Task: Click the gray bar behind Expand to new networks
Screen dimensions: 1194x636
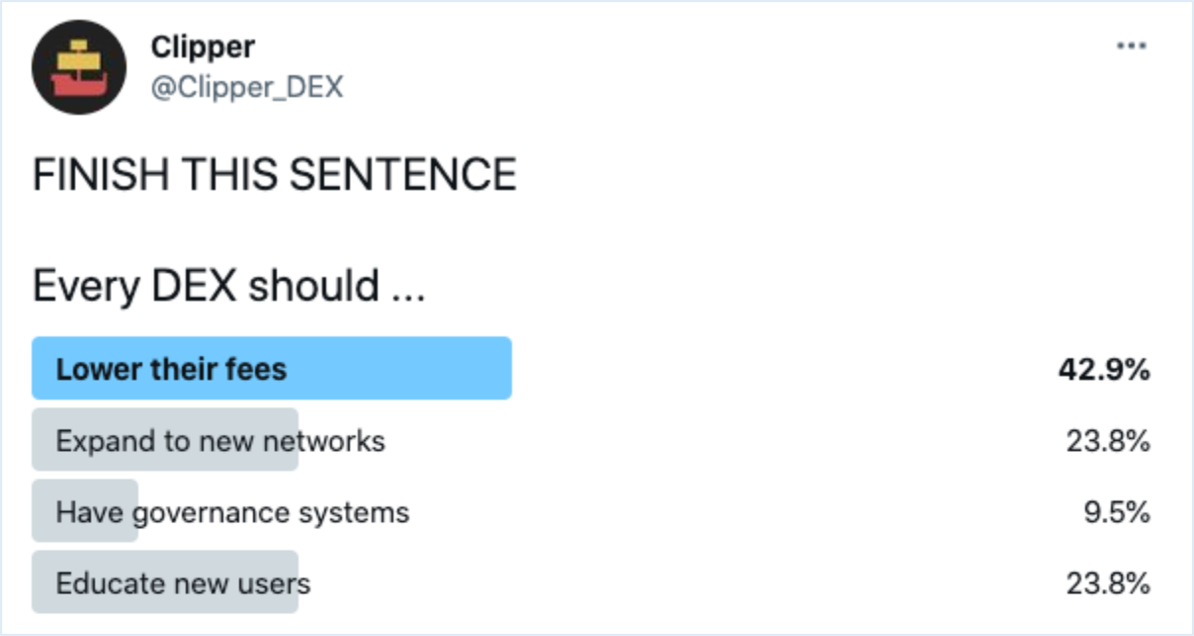Action: 164,439
